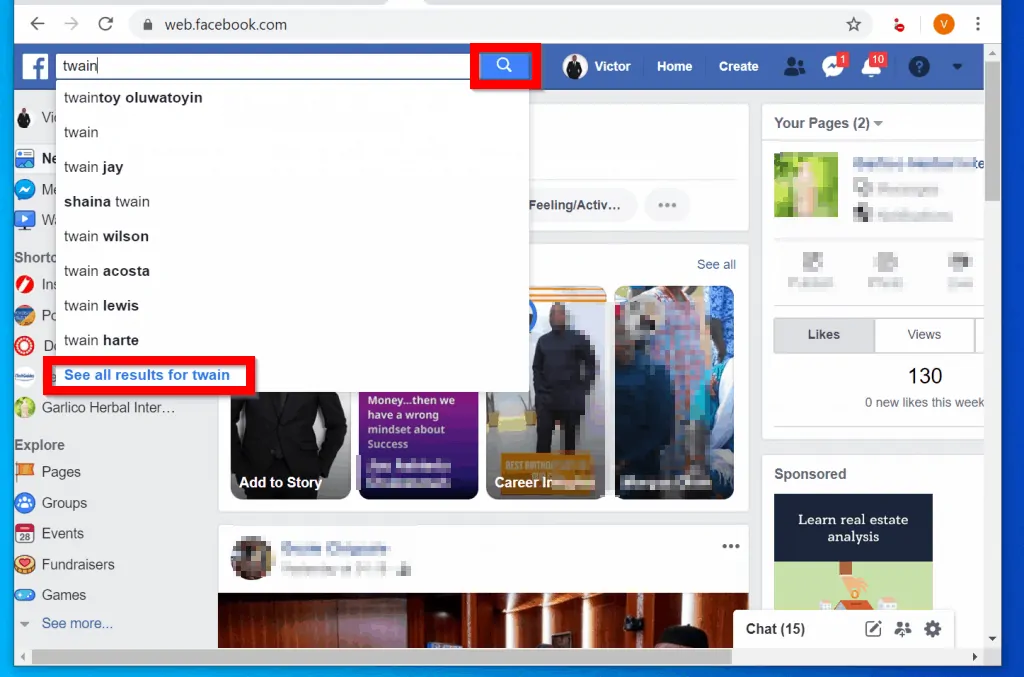This screenshot has width=1024, height=677.
Task: Open the notifications bell icon
Action: pos(872,65)
